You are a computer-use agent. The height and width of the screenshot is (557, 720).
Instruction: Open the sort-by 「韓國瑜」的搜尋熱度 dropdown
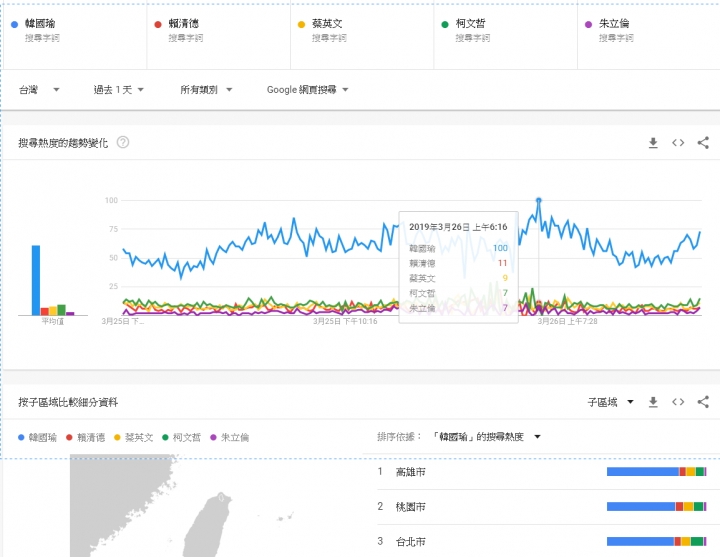pyautogui.click(x=487, y=437)
